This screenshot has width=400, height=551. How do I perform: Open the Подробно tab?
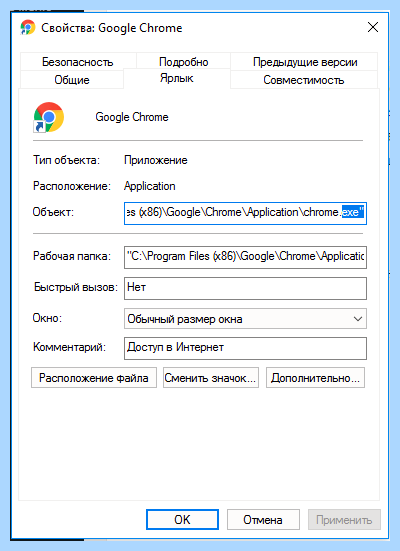click(x=183, y=62)
